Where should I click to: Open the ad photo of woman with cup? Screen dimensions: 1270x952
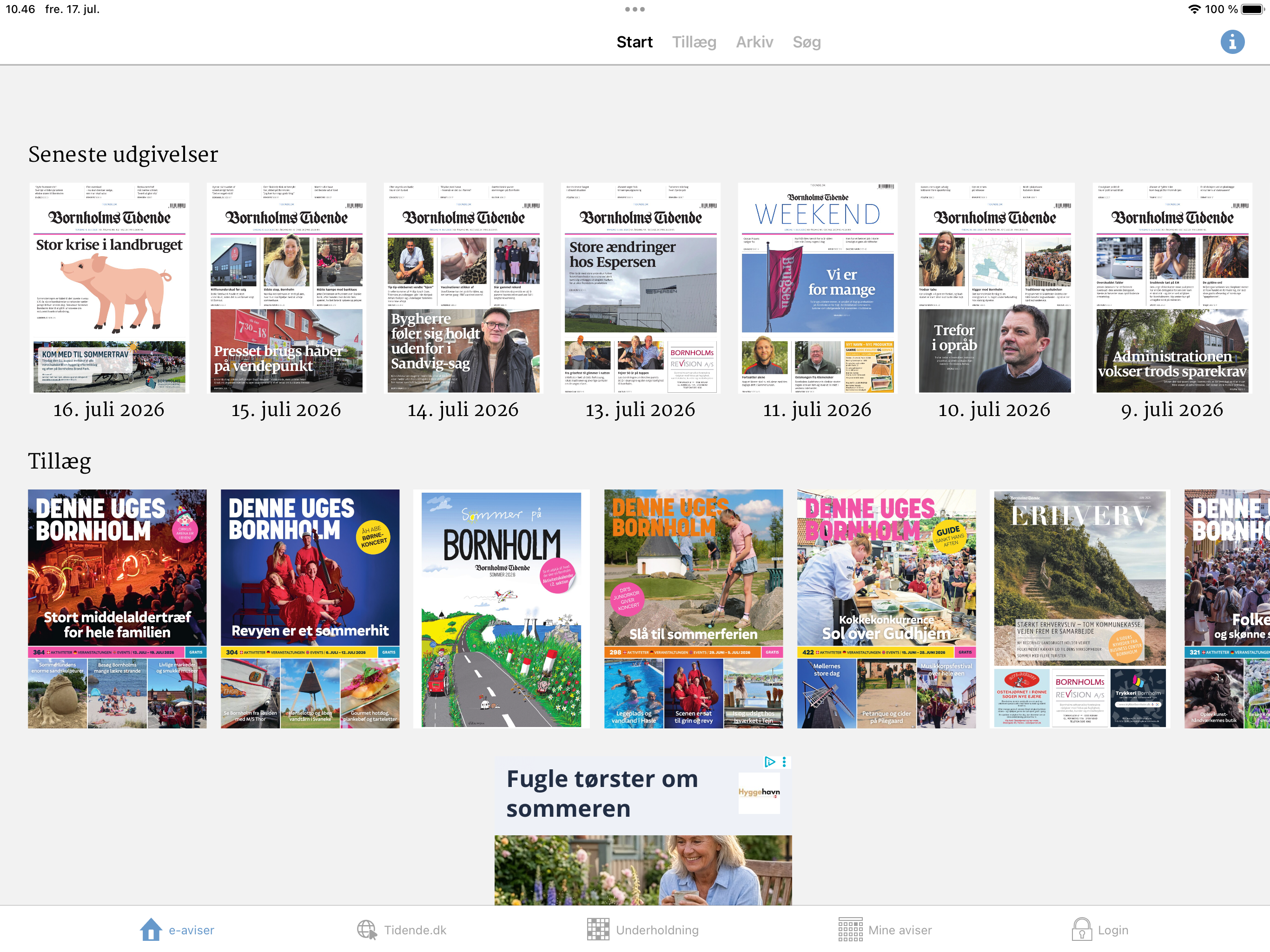643,870
